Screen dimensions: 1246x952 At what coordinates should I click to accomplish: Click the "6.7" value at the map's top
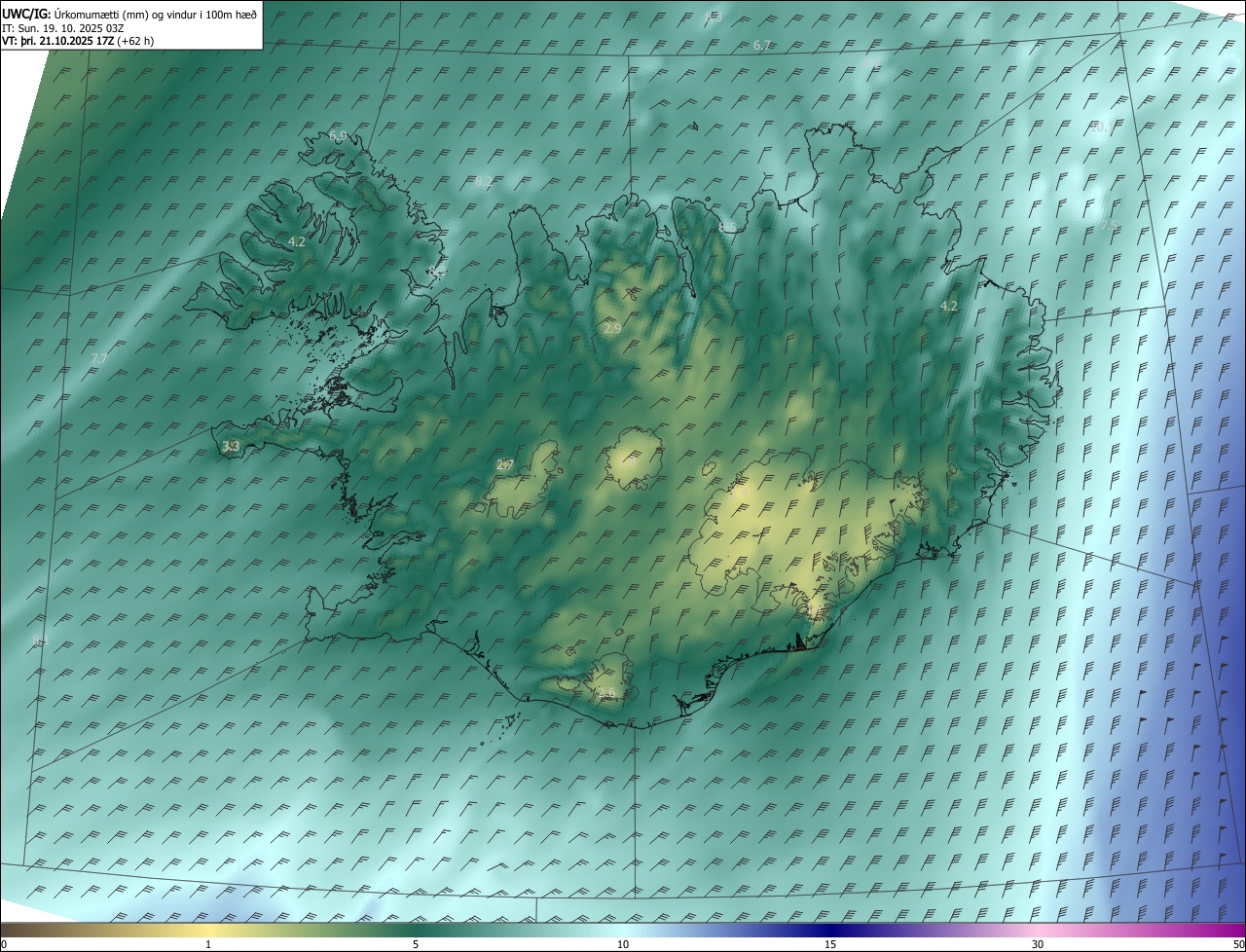[762, 46]
